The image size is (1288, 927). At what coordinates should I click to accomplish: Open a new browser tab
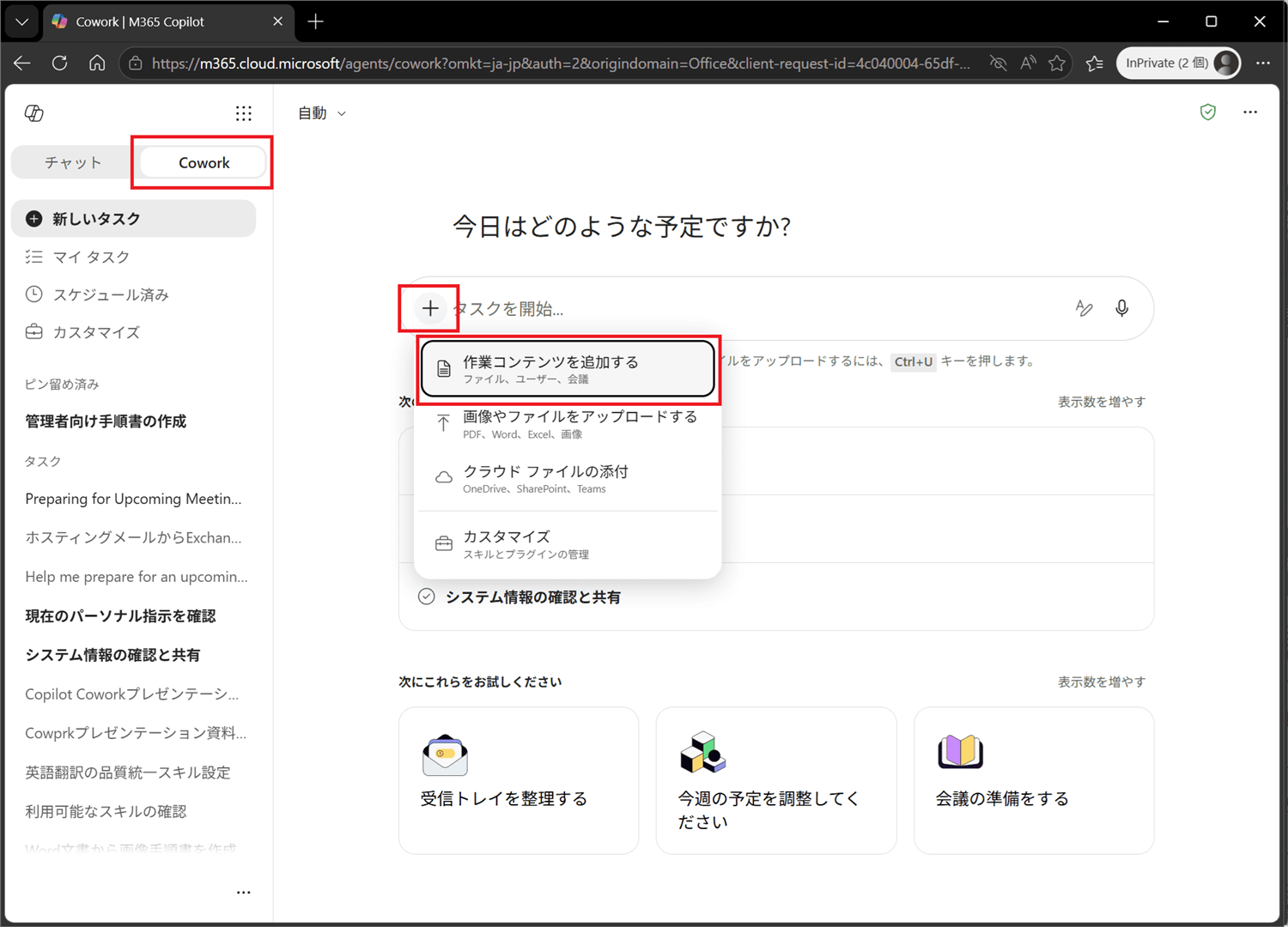coord(315,21)
